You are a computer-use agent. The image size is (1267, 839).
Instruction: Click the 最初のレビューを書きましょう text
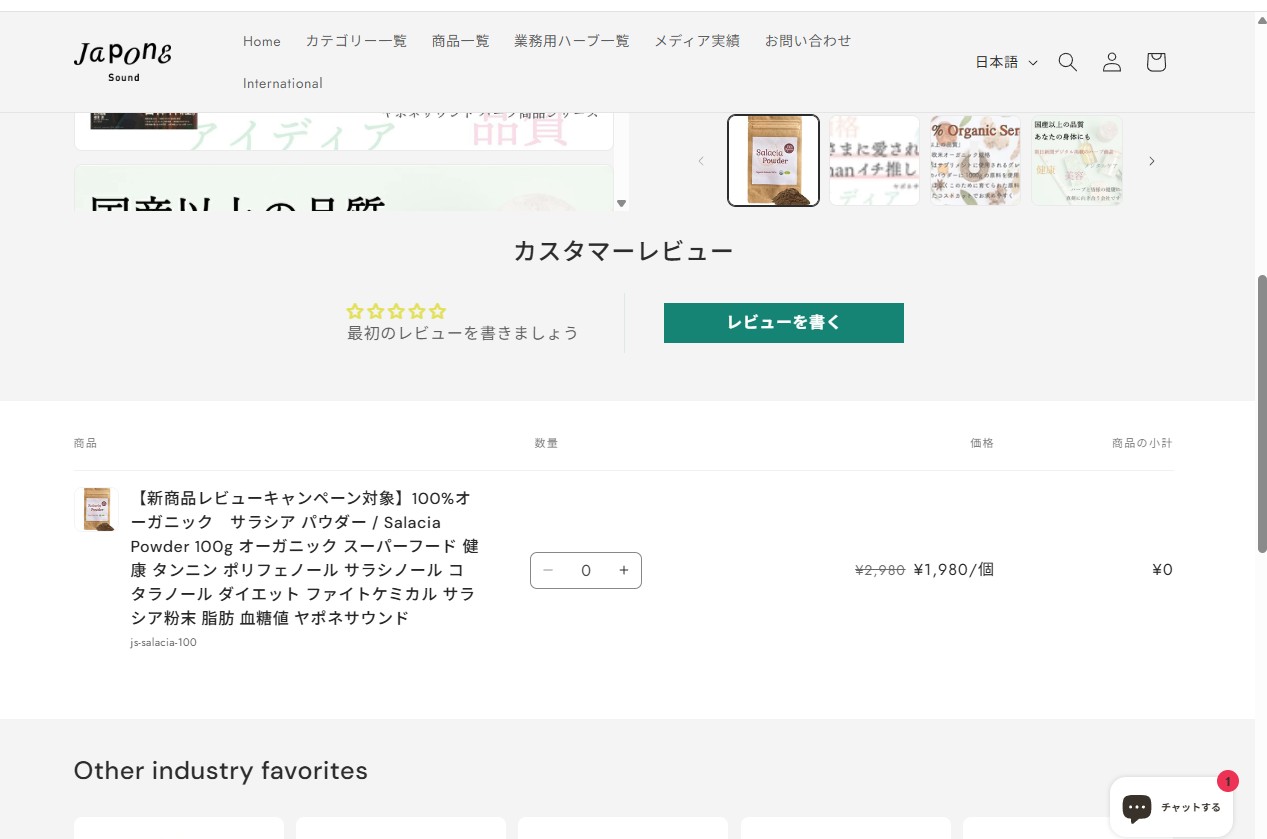pyautogui.click(x=462, y=333)
